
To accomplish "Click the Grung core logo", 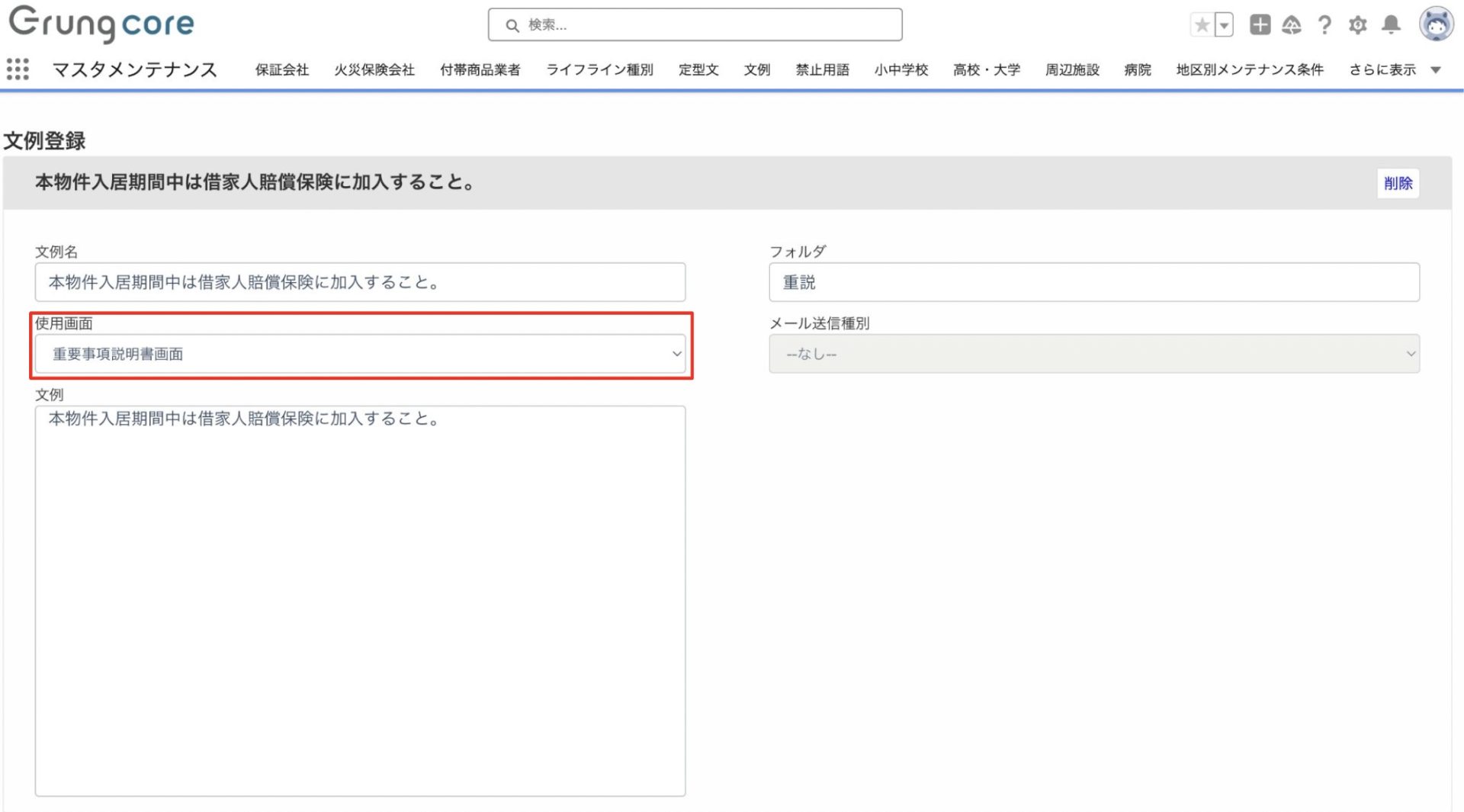I will [x=101, y=24].
